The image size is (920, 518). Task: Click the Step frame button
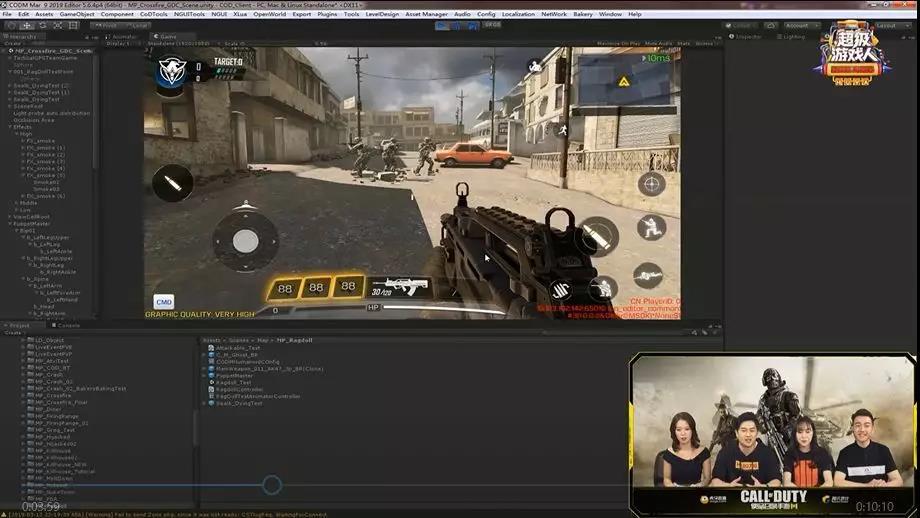[472, 25]
